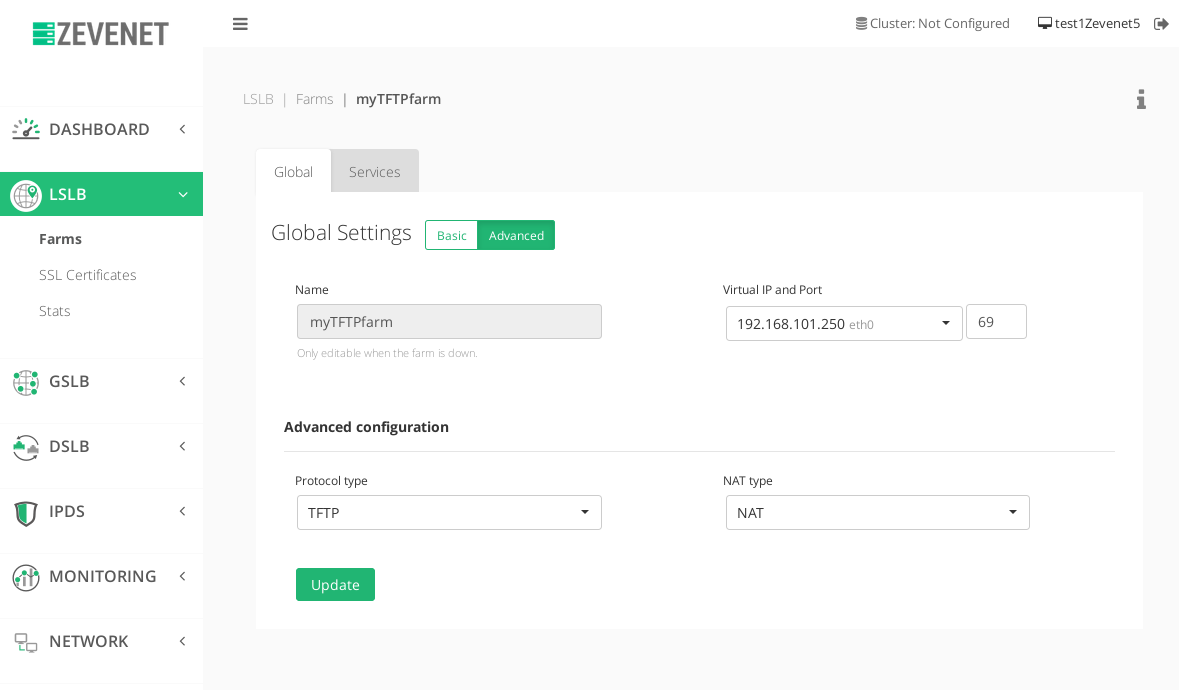Screen dimensions: 1179x690
Task: Open the Stats sidebar link
Action: [55, 311]
